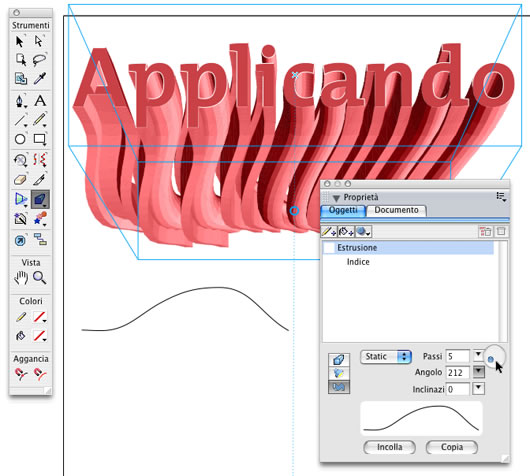Click the Add Fill button in Proprietà
This screenshot has height=476, width=530.
point(346,232)
